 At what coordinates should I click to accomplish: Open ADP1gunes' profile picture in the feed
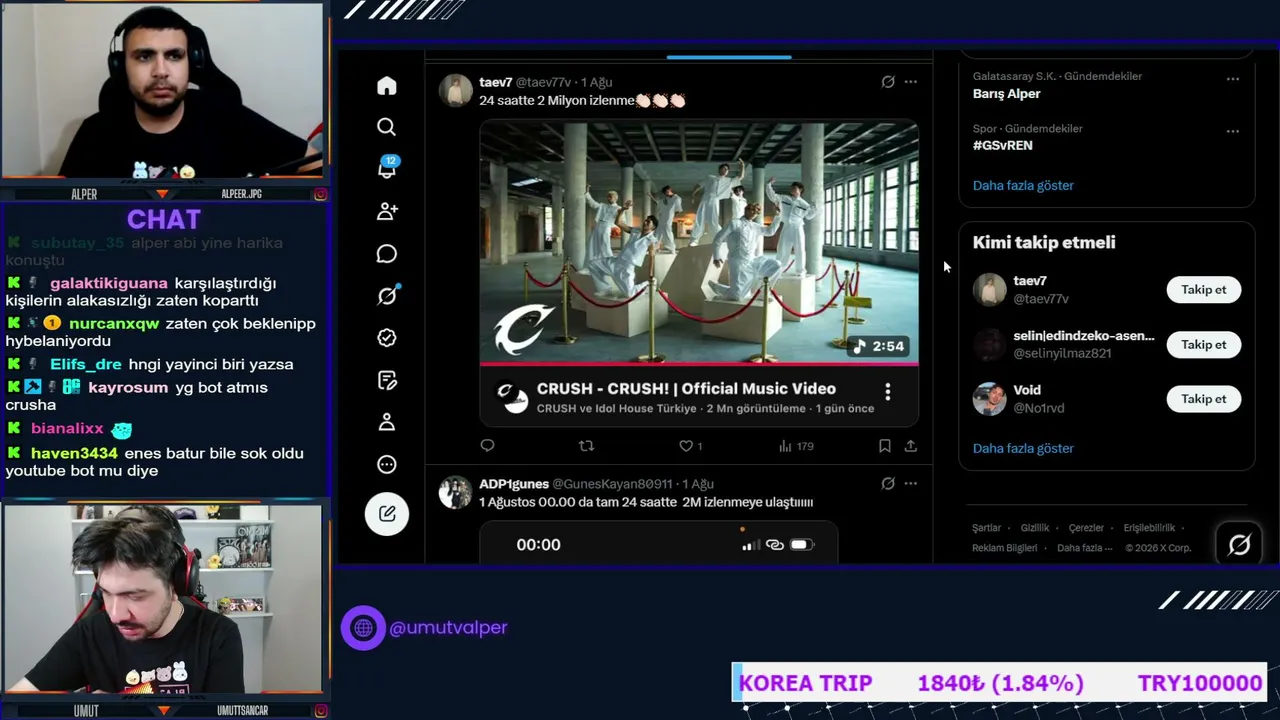click(456, 492)
